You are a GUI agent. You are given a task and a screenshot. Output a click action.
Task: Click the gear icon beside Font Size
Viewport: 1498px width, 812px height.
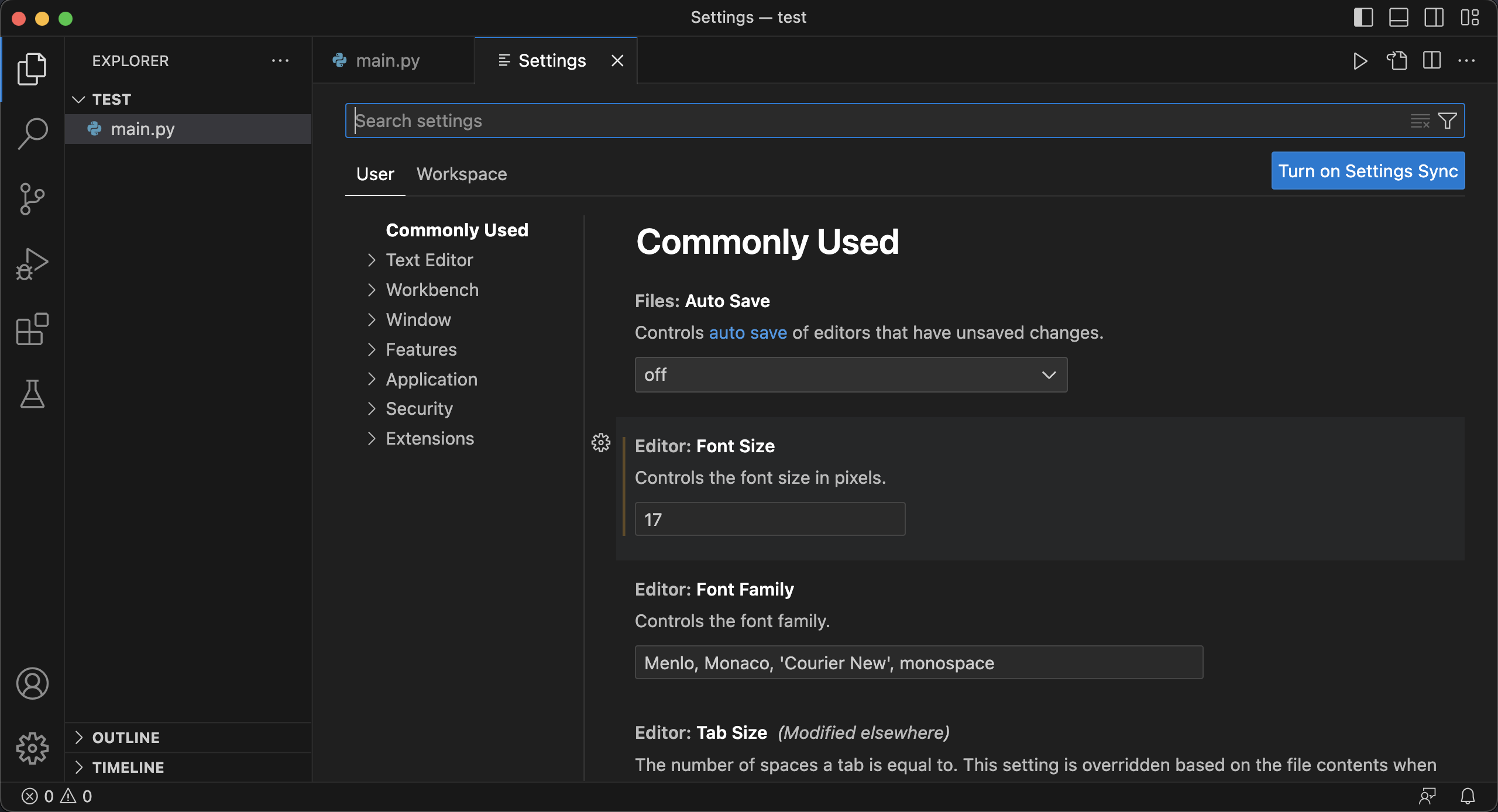point(601,443)
